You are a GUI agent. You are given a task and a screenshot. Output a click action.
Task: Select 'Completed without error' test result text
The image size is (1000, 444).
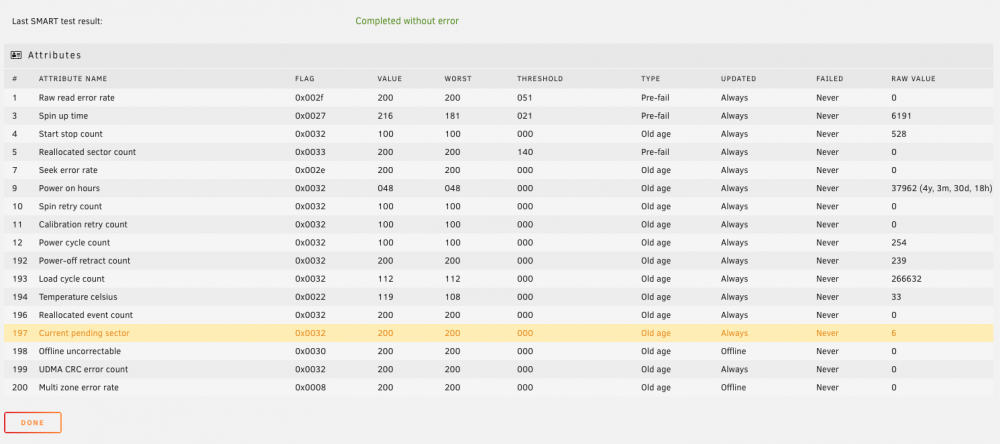click(x=407, y=21)
